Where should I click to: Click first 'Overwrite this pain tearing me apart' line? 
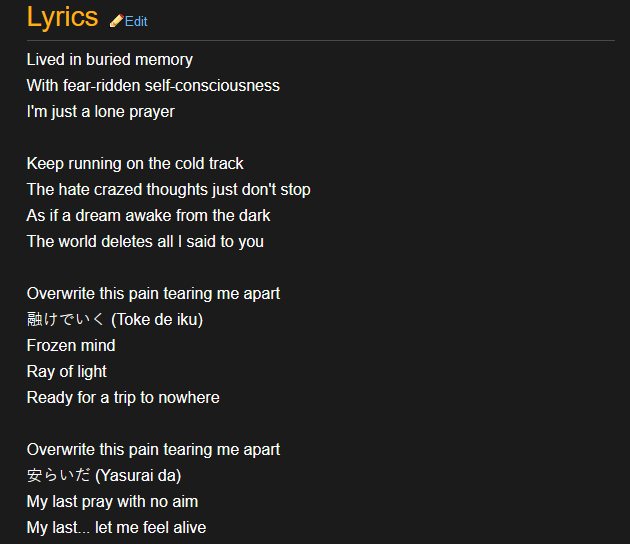pos(153,294)
